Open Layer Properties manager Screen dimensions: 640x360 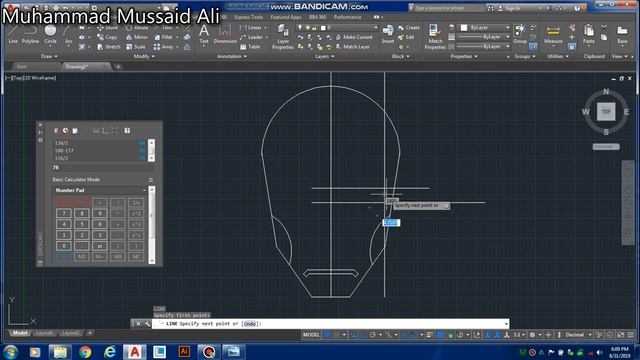point(283,37)
